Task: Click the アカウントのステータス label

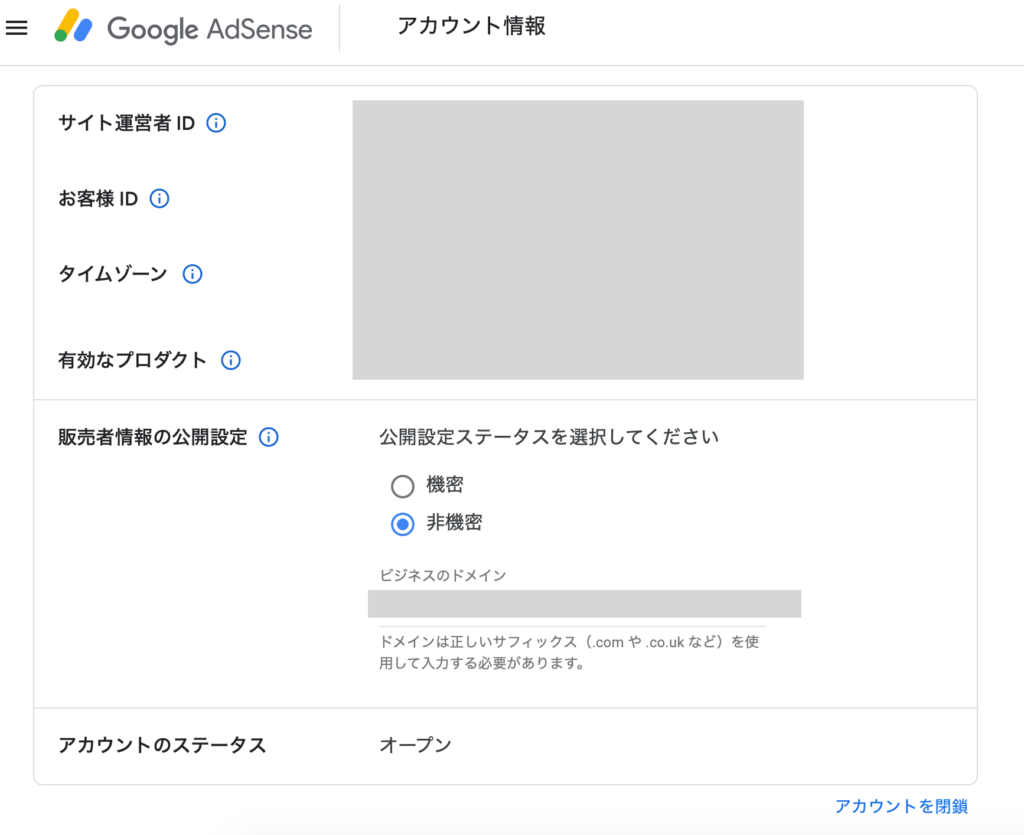Action: coord(162,745)
